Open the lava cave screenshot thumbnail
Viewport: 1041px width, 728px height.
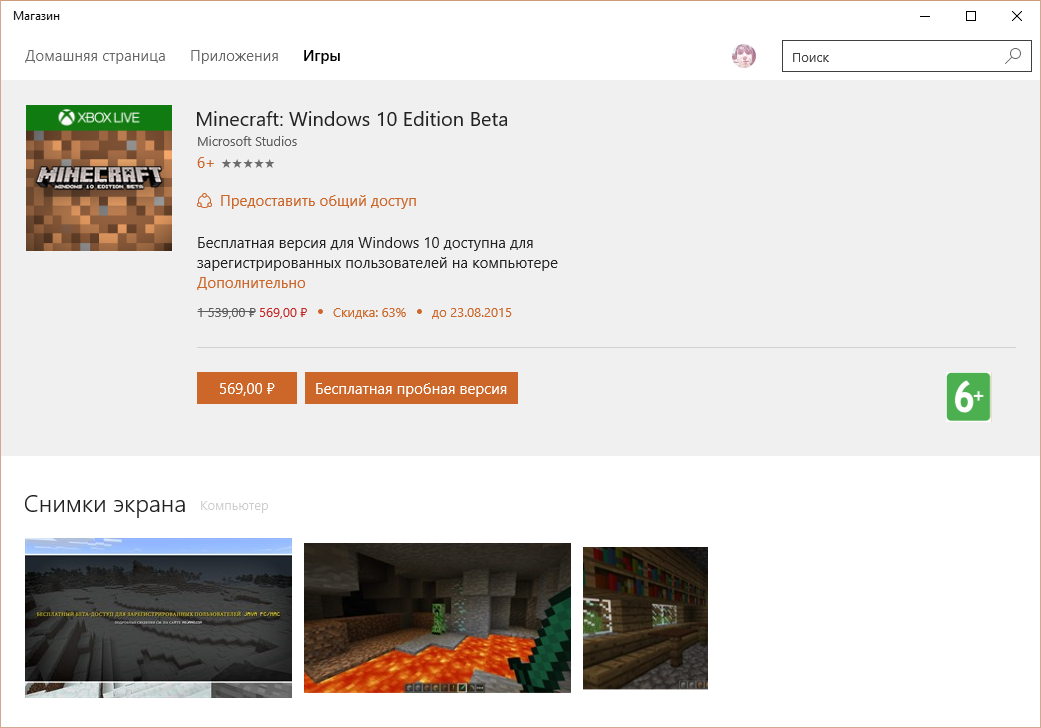click(437, 618)
